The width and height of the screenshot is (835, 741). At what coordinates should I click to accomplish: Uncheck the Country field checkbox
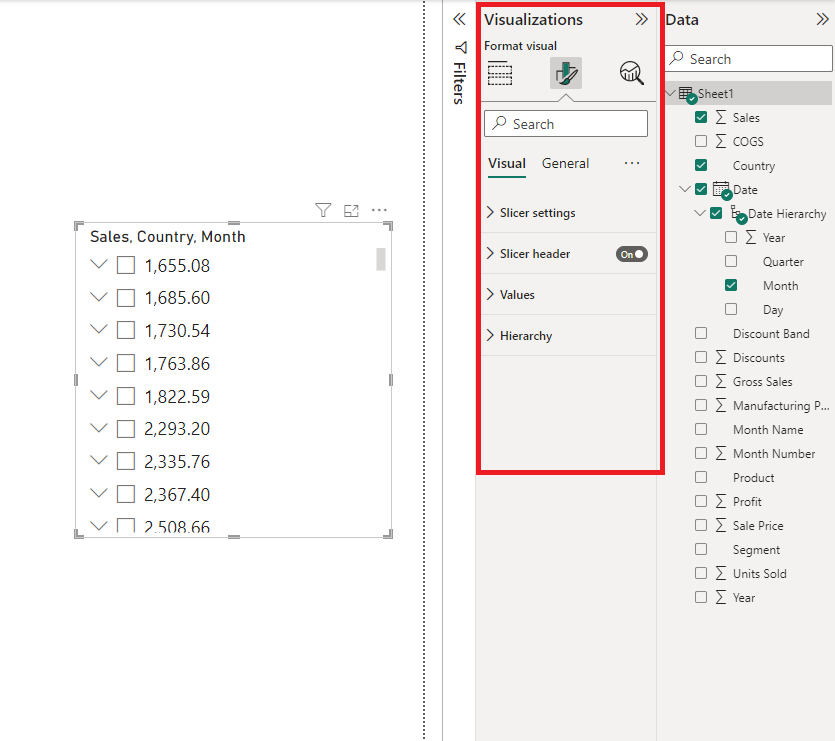(x=701, y=165)
